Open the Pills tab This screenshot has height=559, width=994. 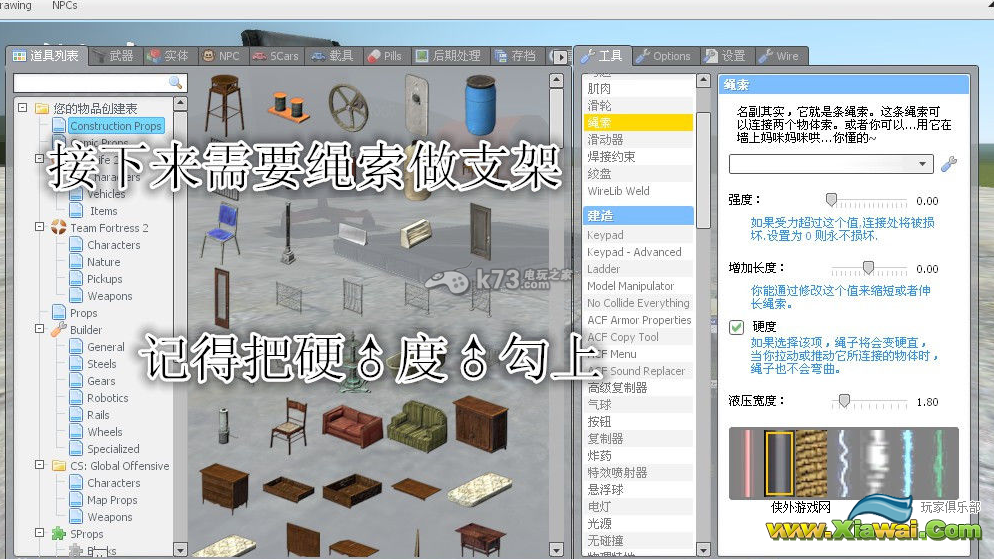click(385, 56)
